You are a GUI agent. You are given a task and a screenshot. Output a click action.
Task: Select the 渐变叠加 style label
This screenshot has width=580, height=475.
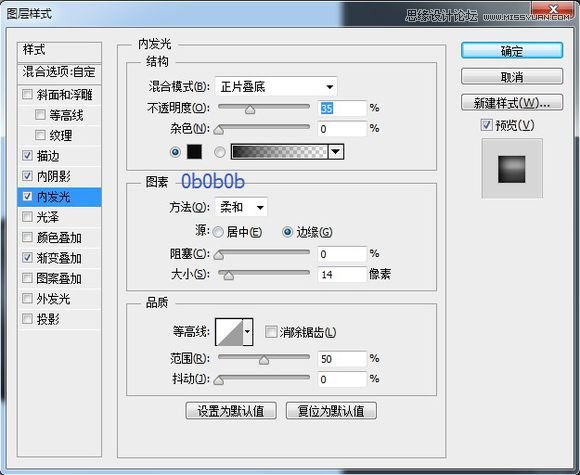59,258
